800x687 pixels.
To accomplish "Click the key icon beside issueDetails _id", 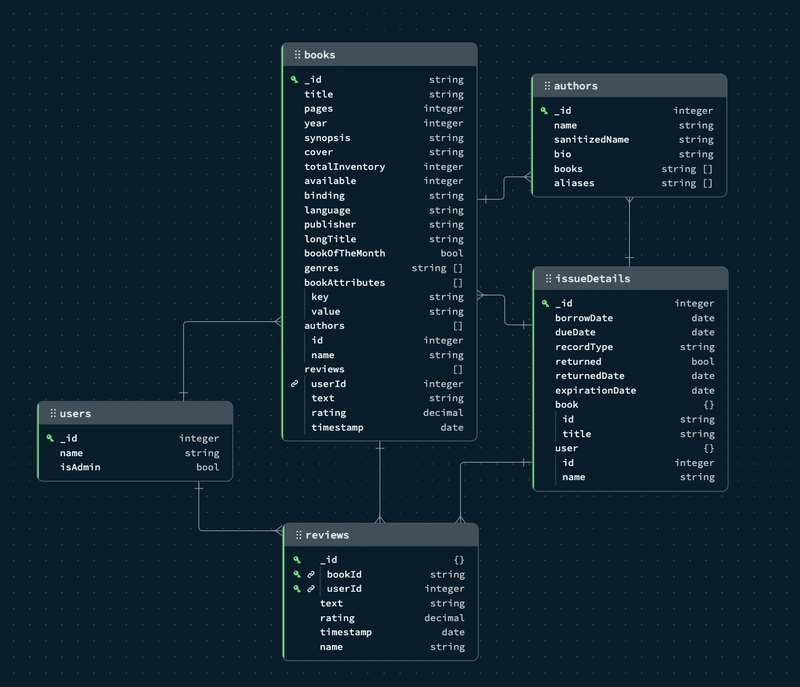I will 545,303.
